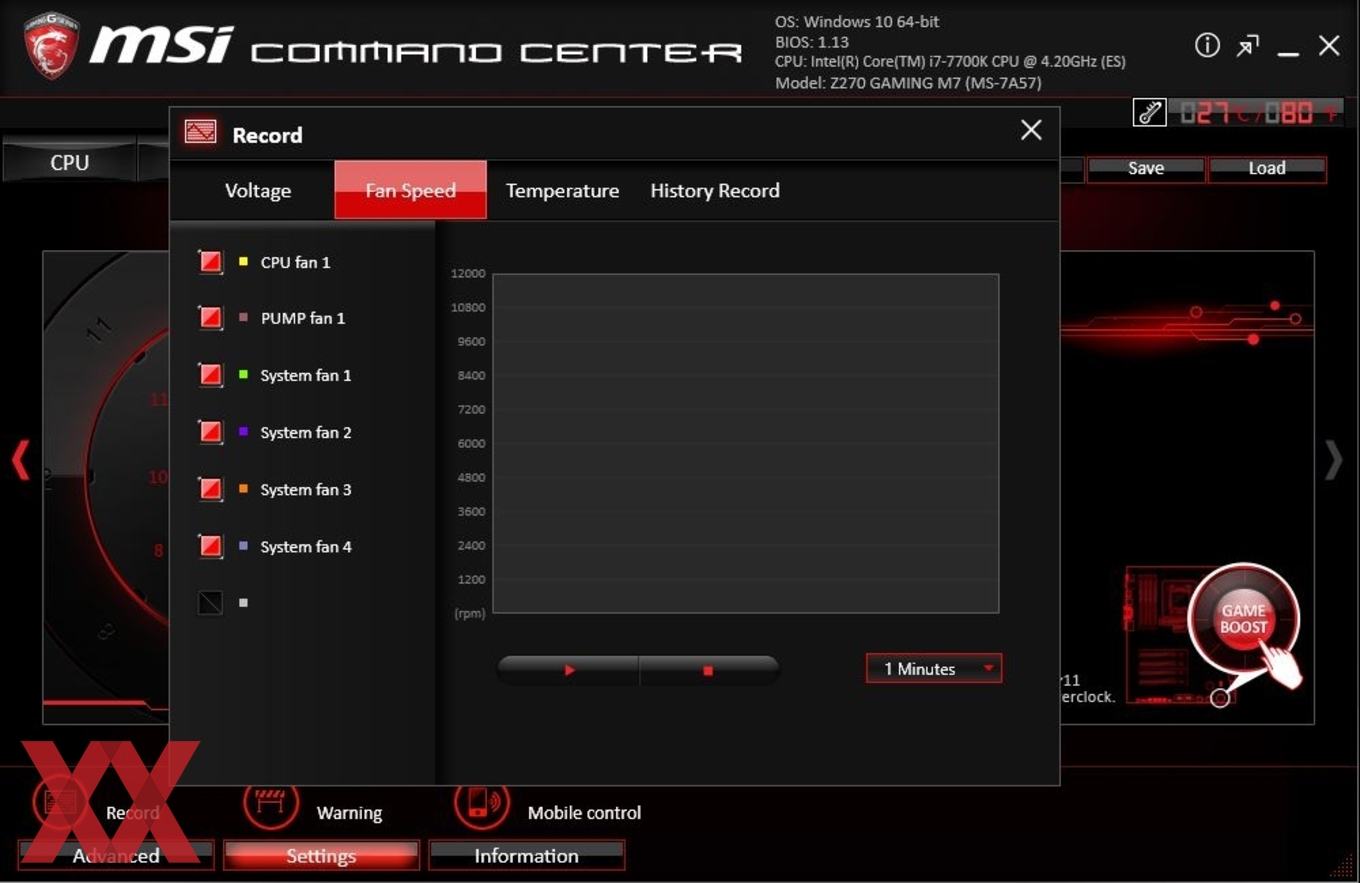Screen dimensions: 1360x883
Task: Stop recording with the stop button
Action: [x=709, y=670]
